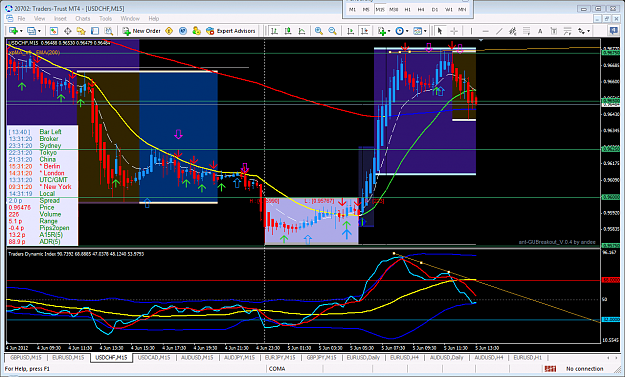Click the Profiles toolbar icon
This screenshot has width=625, height=377.
pos(31,31)
